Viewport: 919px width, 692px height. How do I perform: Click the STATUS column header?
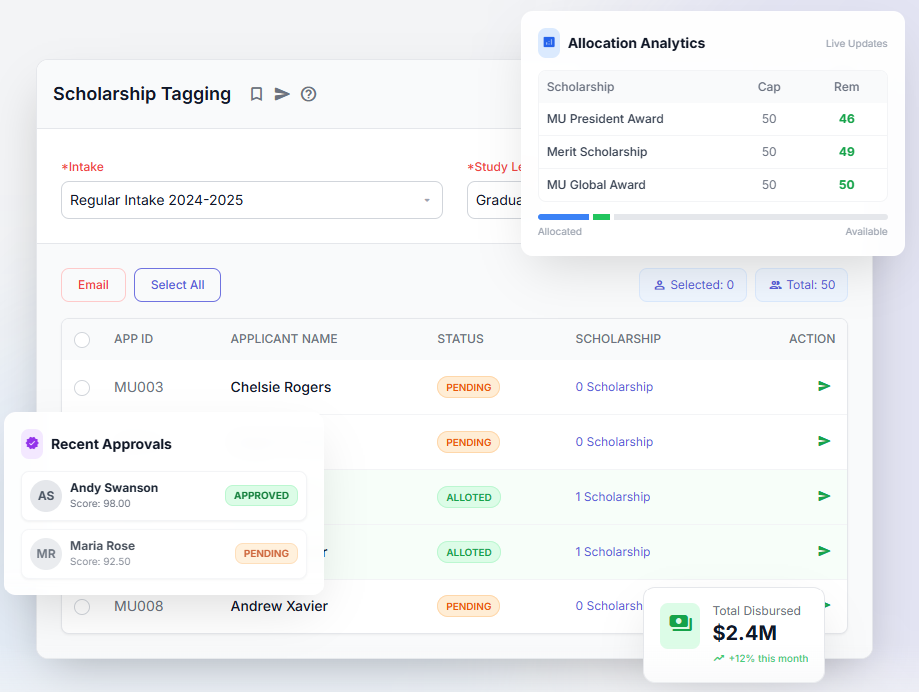point(460,339)
